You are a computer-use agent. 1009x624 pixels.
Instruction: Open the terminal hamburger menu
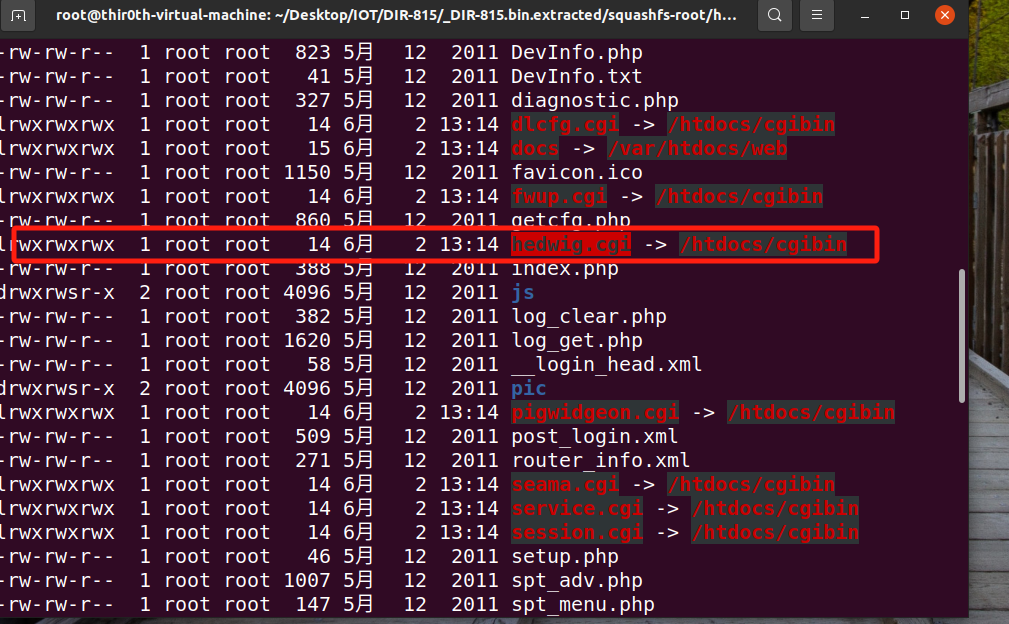pos(817,15)
